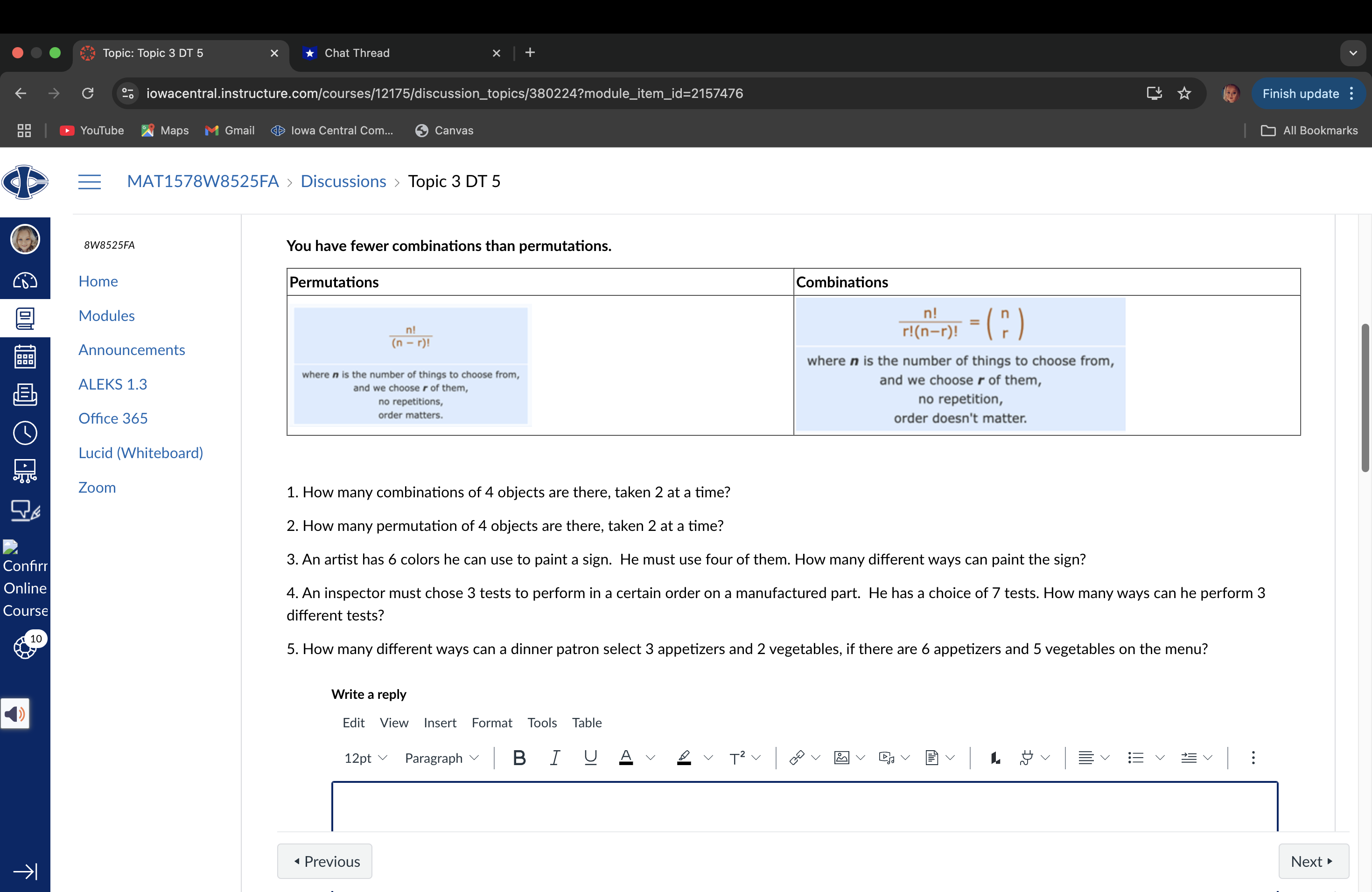The width and height of the screenshot is (1372, 892).
Task: Toggle underline formatting in reply editor
Action: coord(590,758)
